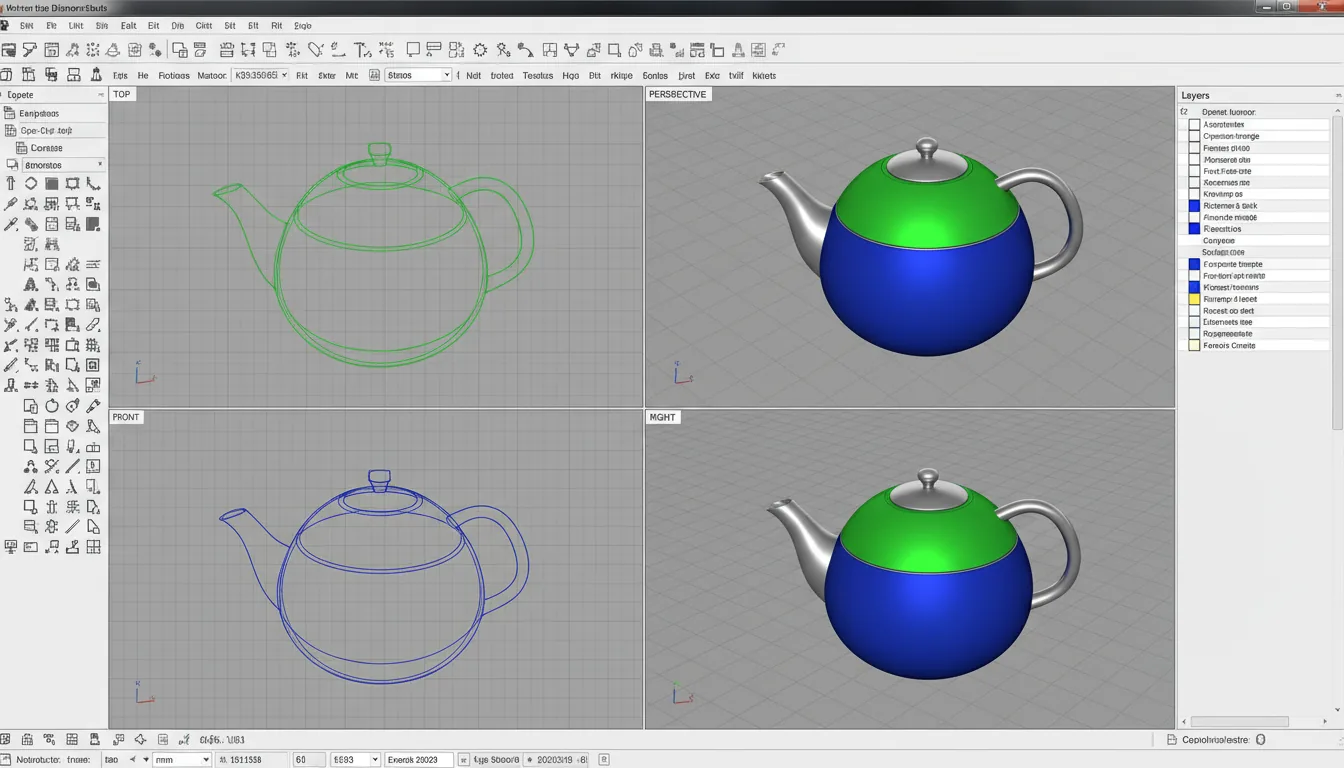Click the horizontal scrollbar below the perspective viewport

click(x=1240, y=721)
